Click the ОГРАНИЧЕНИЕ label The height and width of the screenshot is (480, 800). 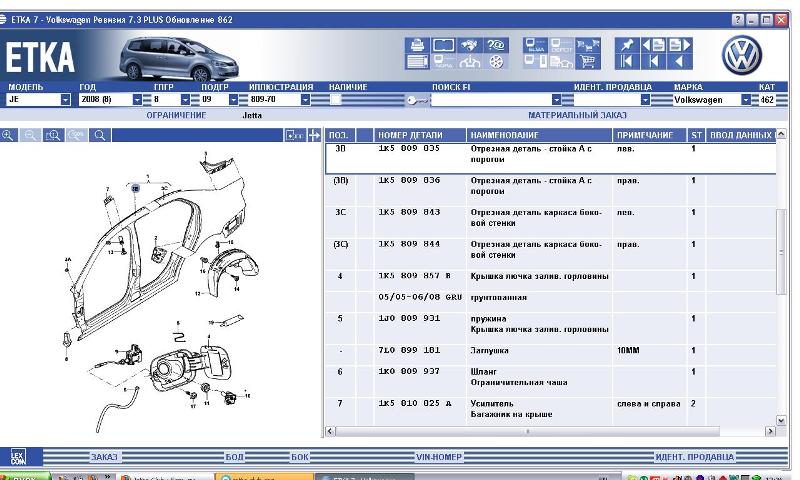177,115
